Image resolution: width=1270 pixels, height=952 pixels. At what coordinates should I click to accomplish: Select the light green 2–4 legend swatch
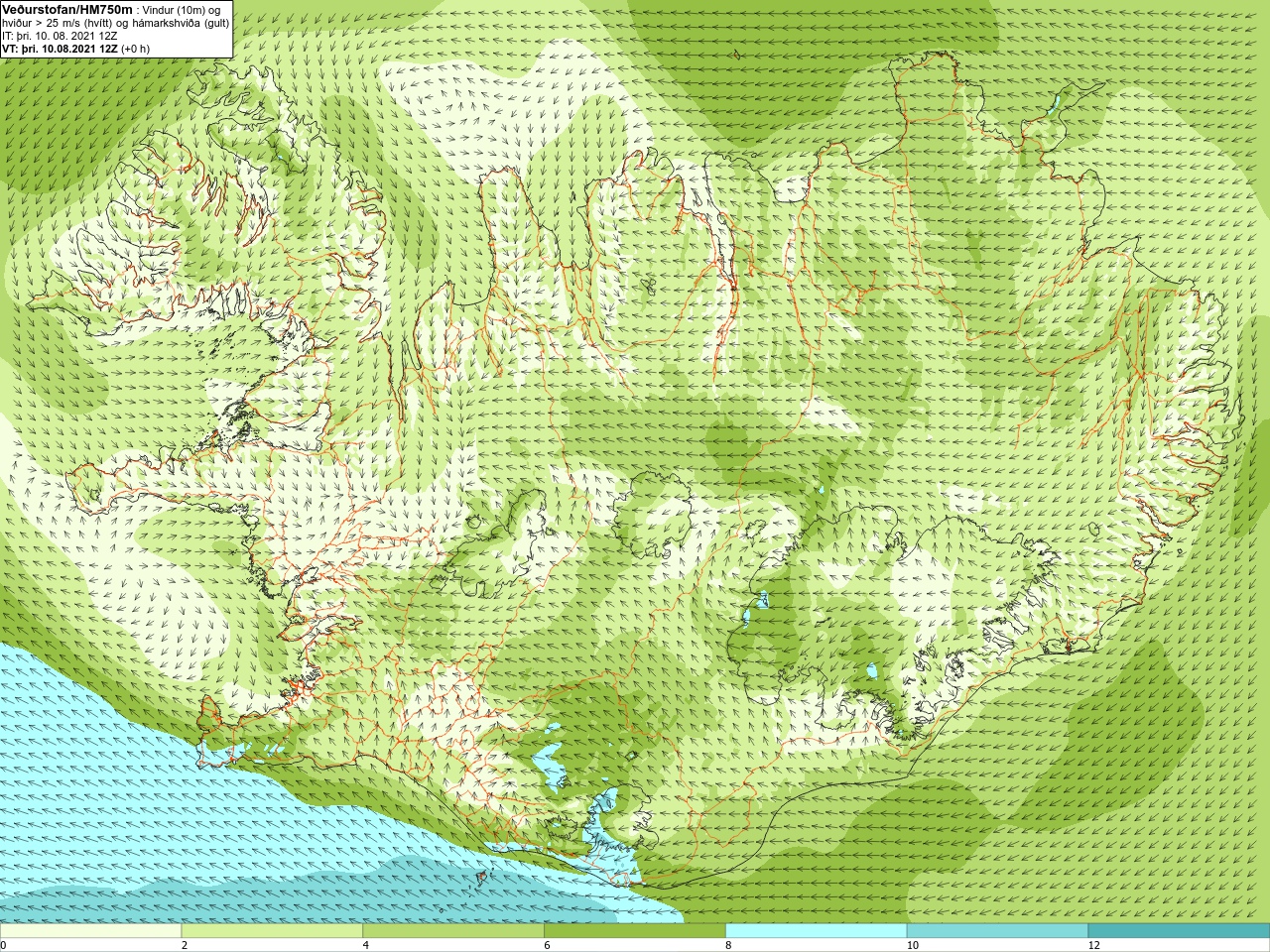tap(272, 931)
